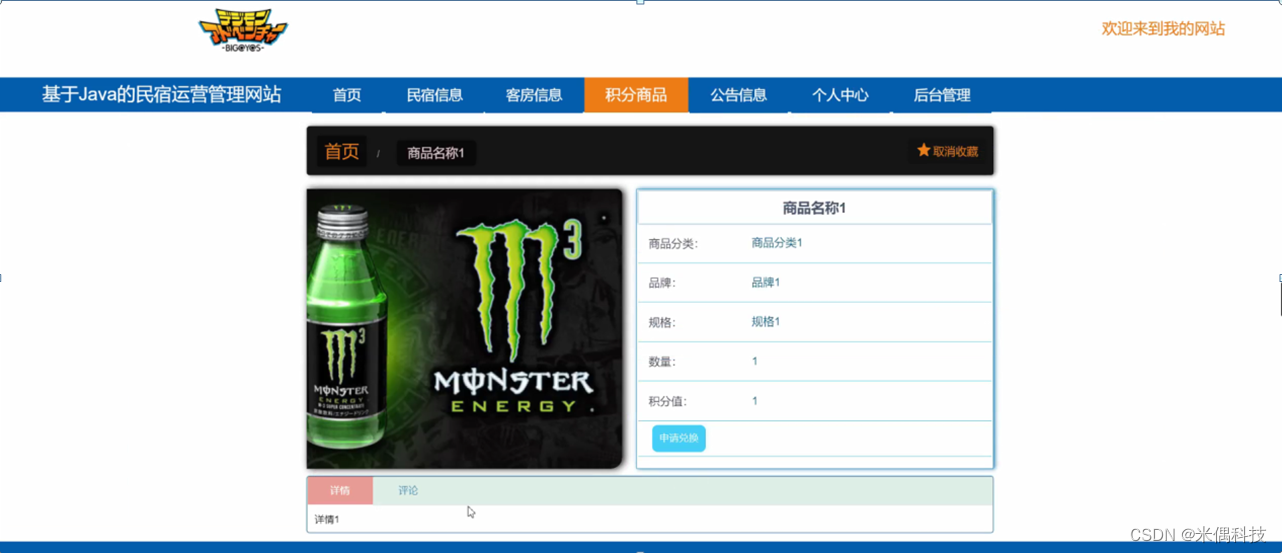Click the 商品名称1 breadcrumb item
Viewport: 1282px width, 553px height.
tap(436, 153)
